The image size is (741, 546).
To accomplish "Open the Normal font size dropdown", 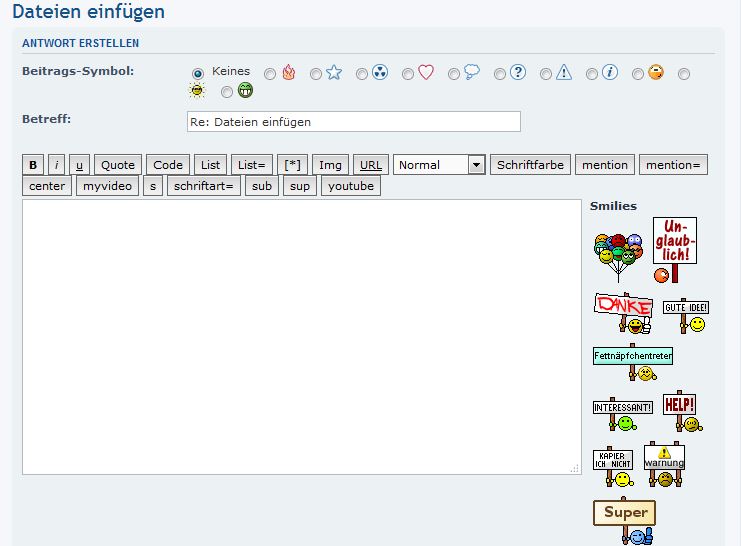I will 439,165.
